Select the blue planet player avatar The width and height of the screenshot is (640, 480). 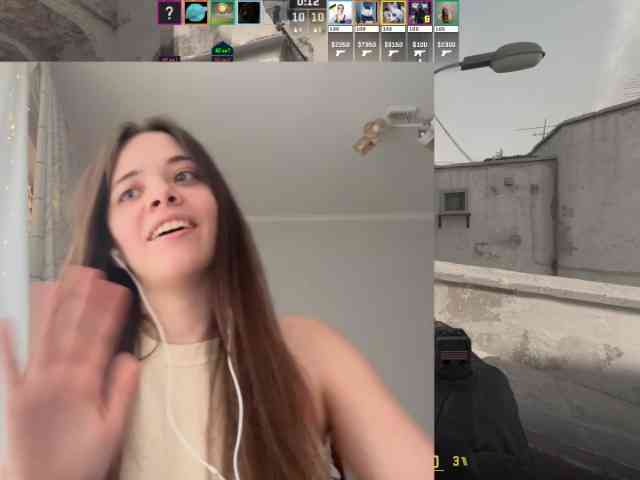[x=196, y=12]
